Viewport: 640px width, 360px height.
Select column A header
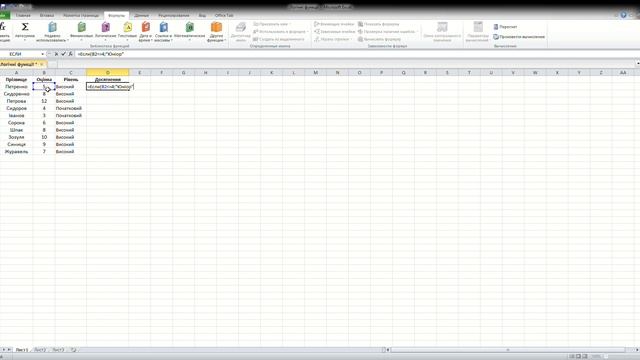click(x=16, y=73)
